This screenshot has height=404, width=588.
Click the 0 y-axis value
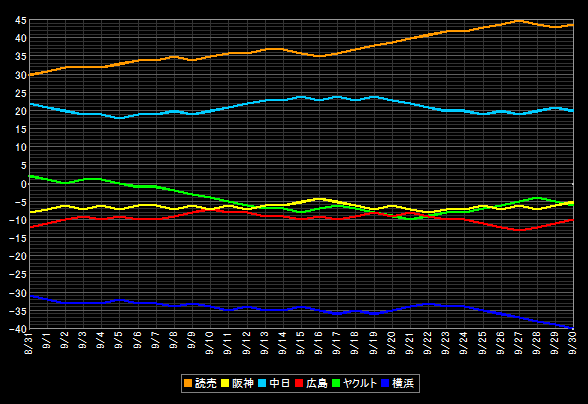[24, 184]
